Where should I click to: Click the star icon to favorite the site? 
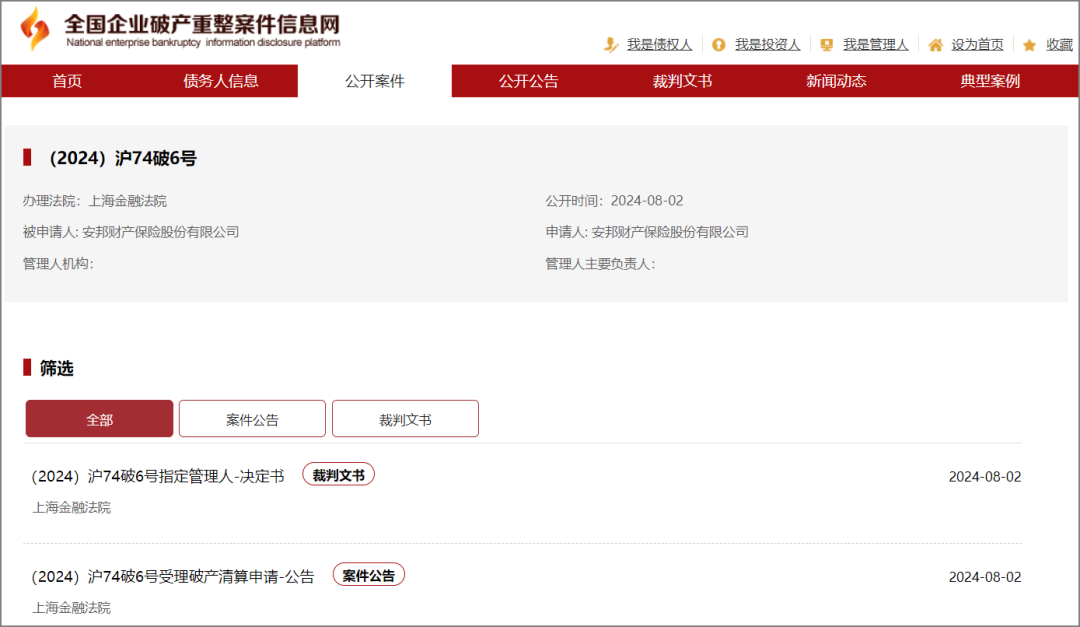tap(1027, 44)
